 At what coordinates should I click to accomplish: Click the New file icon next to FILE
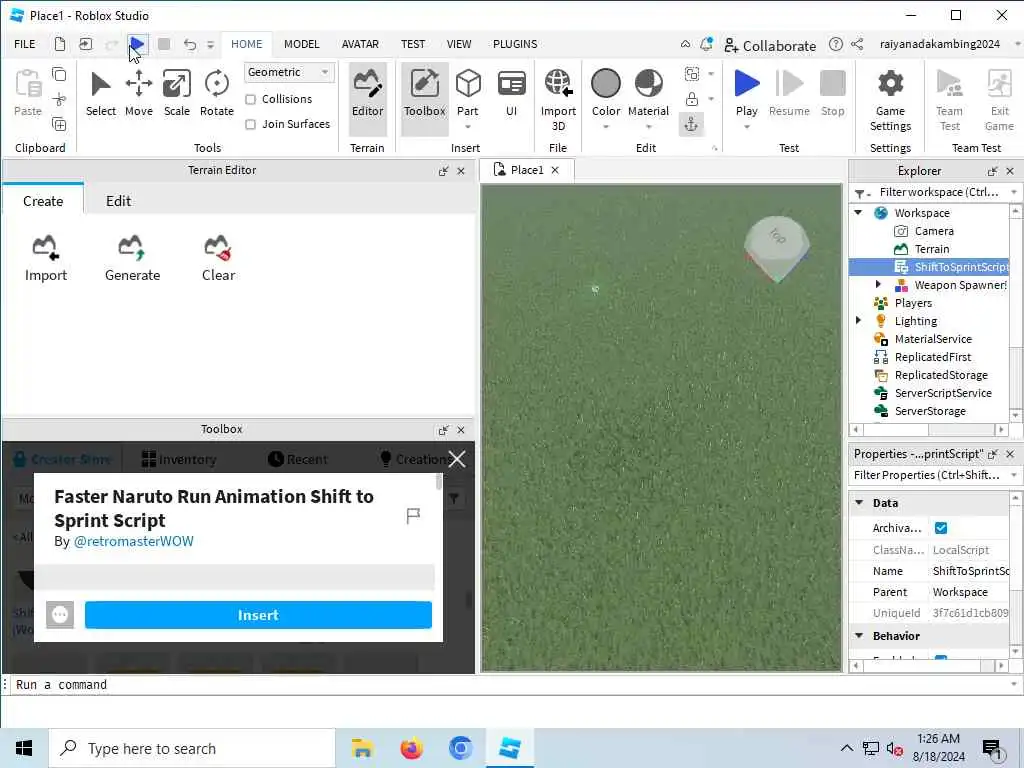coord(59,44)
